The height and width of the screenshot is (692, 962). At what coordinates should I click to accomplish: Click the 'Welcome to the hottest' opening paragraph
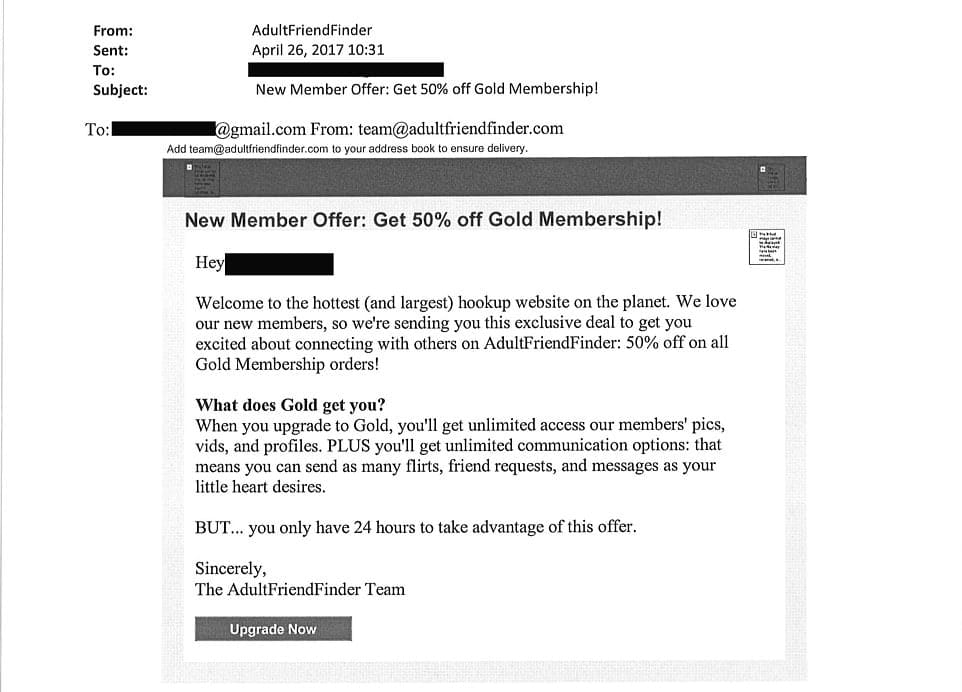click(x=465, y=333)
